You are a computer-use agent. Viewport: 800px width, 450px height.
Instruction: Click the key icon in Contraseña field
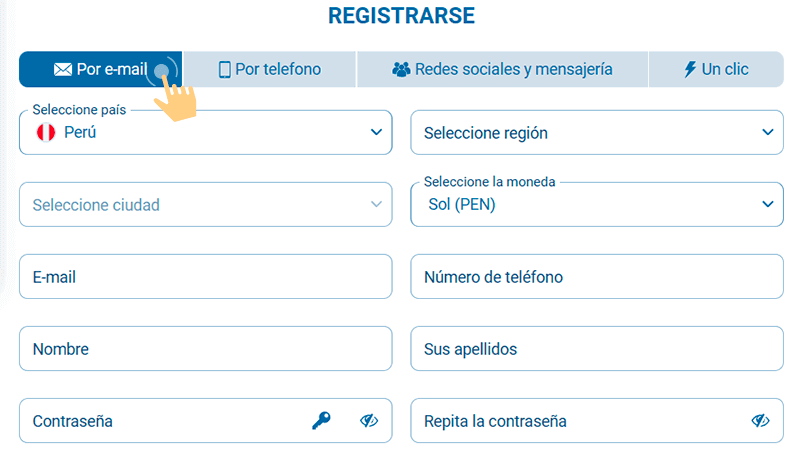click(x=321, y=421)
